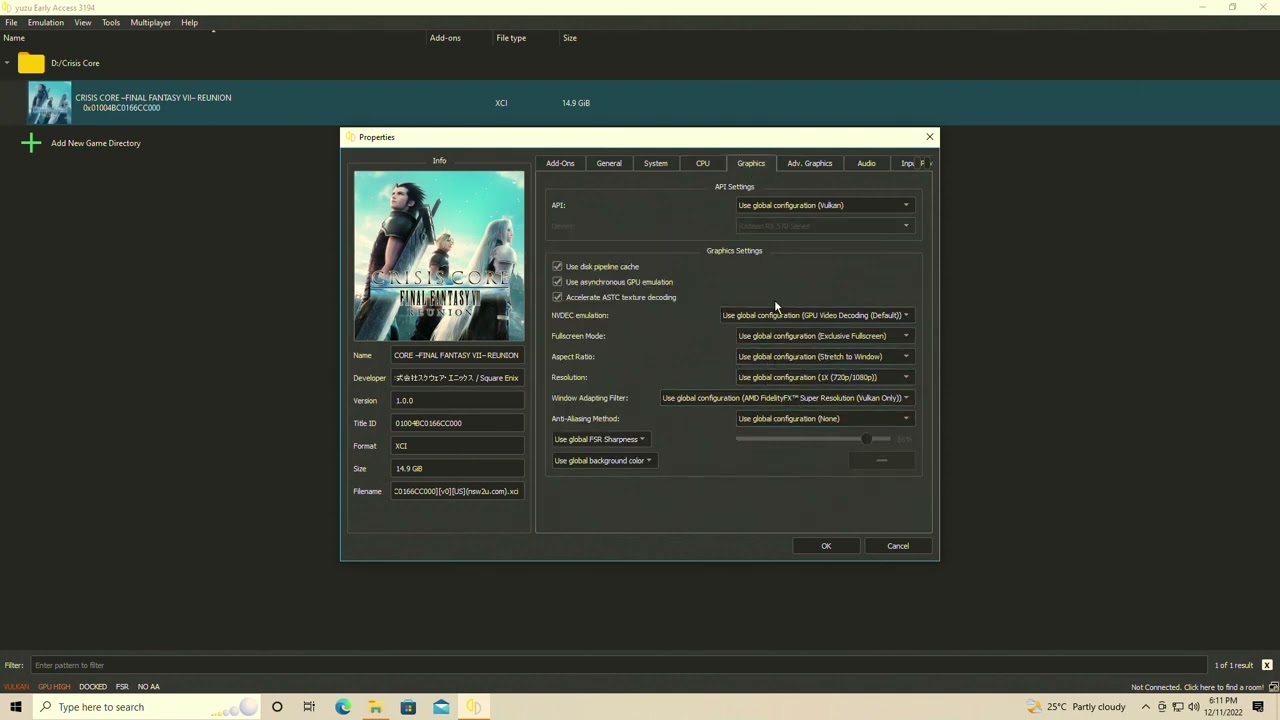Switch to the Add-Ons tab
This screenshot has width=1280, height=720.
tap(560, 163)
